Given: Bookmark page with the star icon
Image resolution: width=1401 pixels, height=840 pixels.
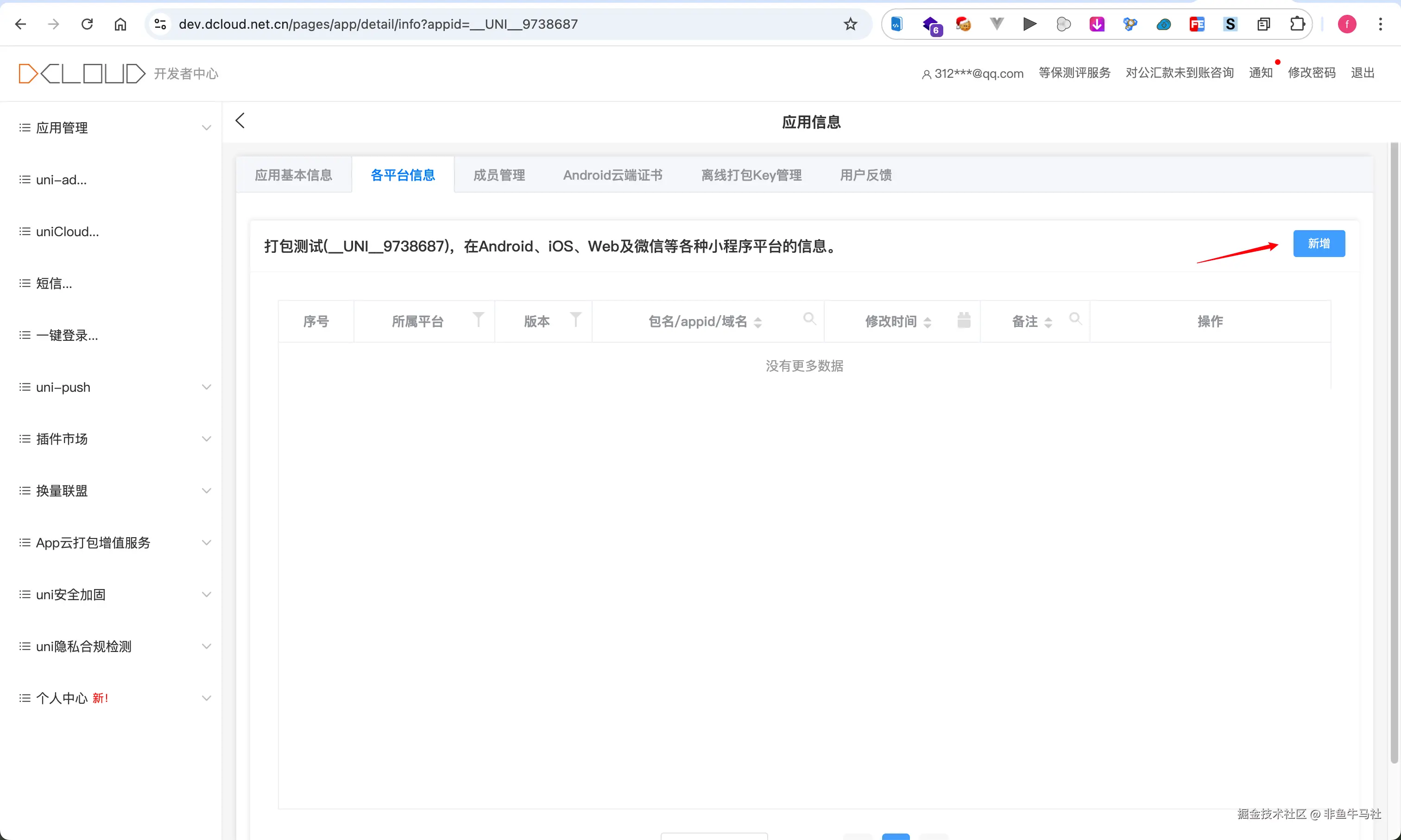Looking at the screenshot, I should pyautogui.click(x=850, y=24).
